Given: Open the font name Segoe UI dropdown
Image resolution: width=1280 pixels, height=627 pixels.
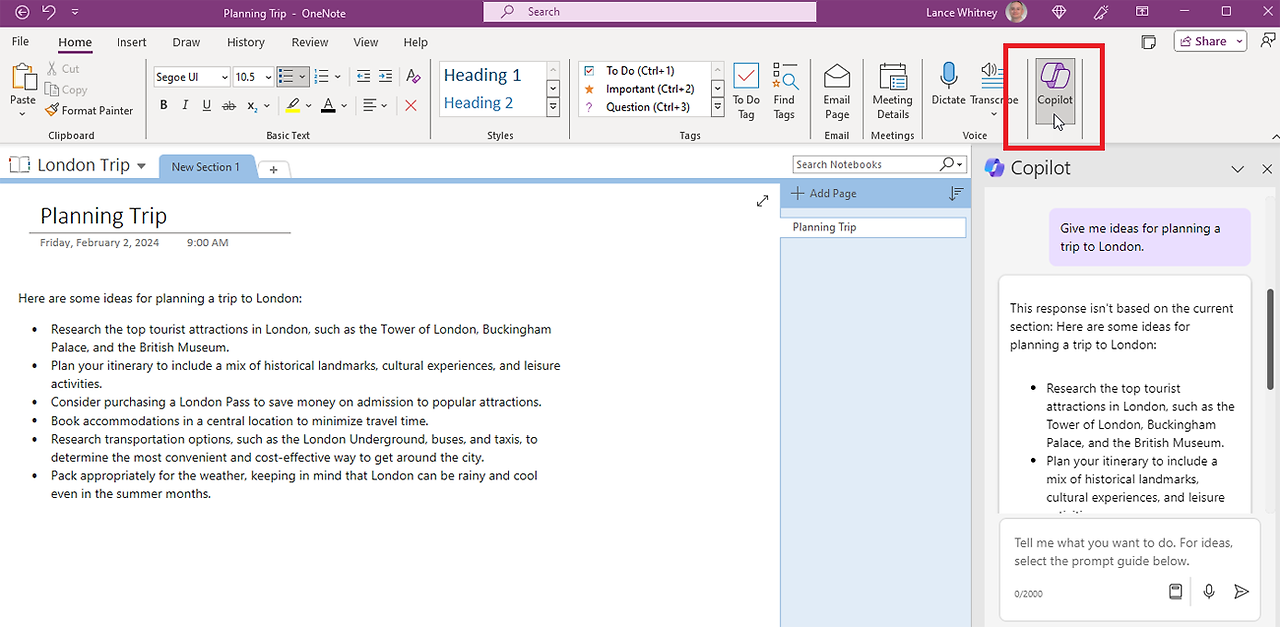Looking at the screenshot, I should 224,77.
